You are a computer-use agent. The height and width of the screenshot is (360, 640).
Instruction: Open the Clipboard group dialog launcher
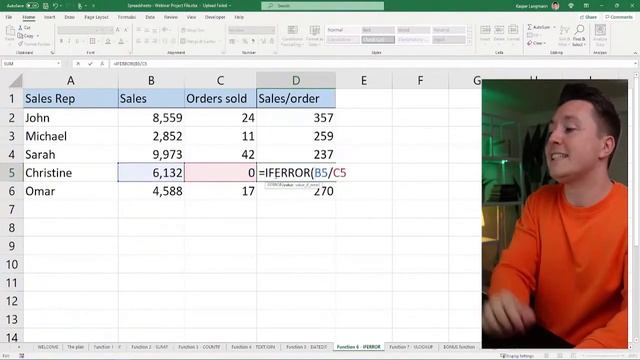pyautogui.click(x=52, y=53)
